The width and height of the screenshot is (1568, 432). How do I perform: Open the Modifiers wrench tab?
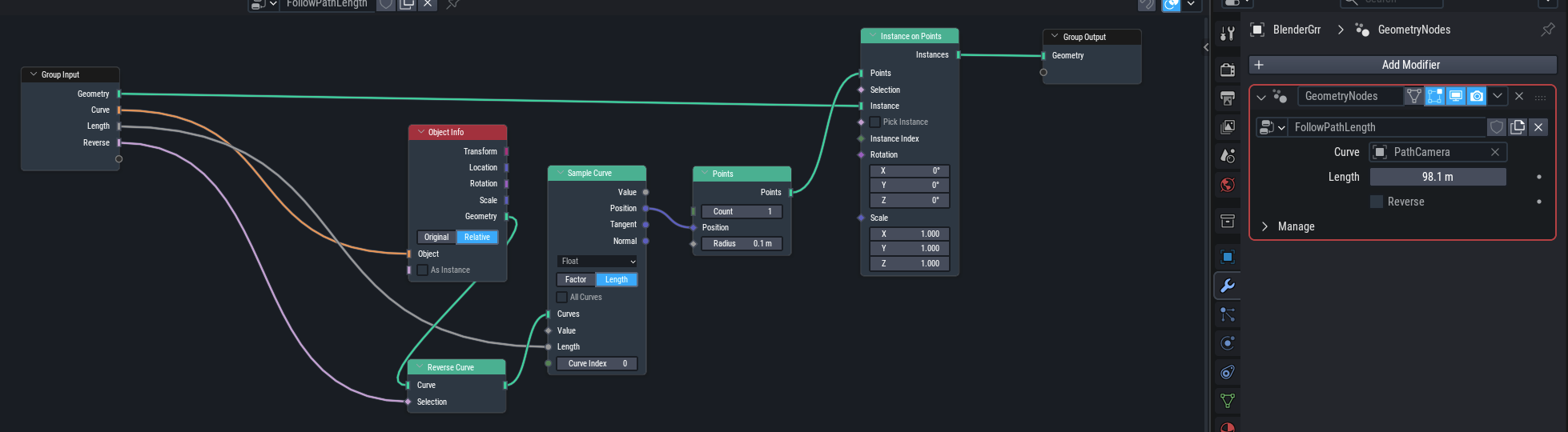coord(1227,286)
